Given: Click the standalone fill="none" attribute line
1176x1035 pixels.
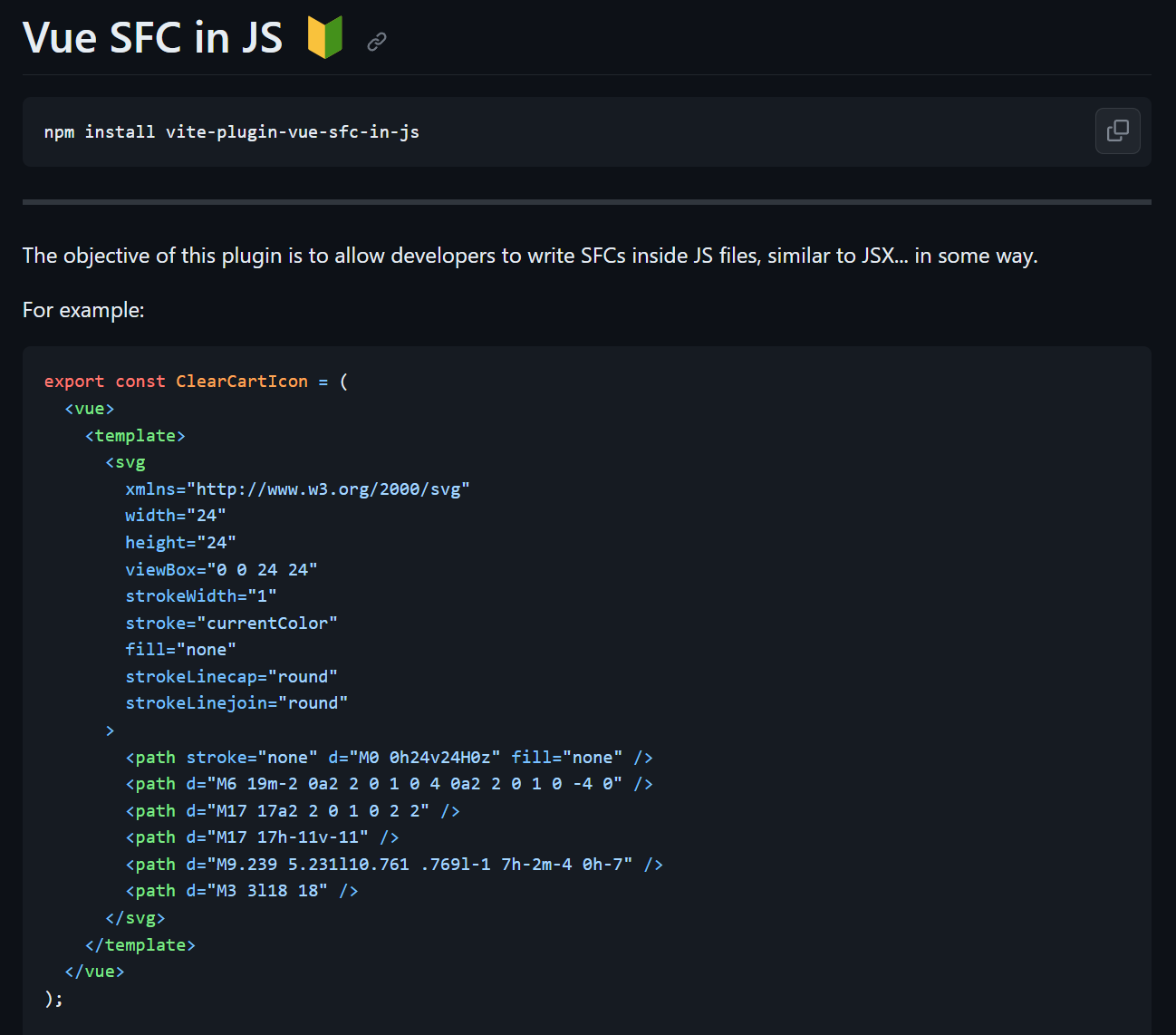Looking at the screenshot, I should (180, 650).
